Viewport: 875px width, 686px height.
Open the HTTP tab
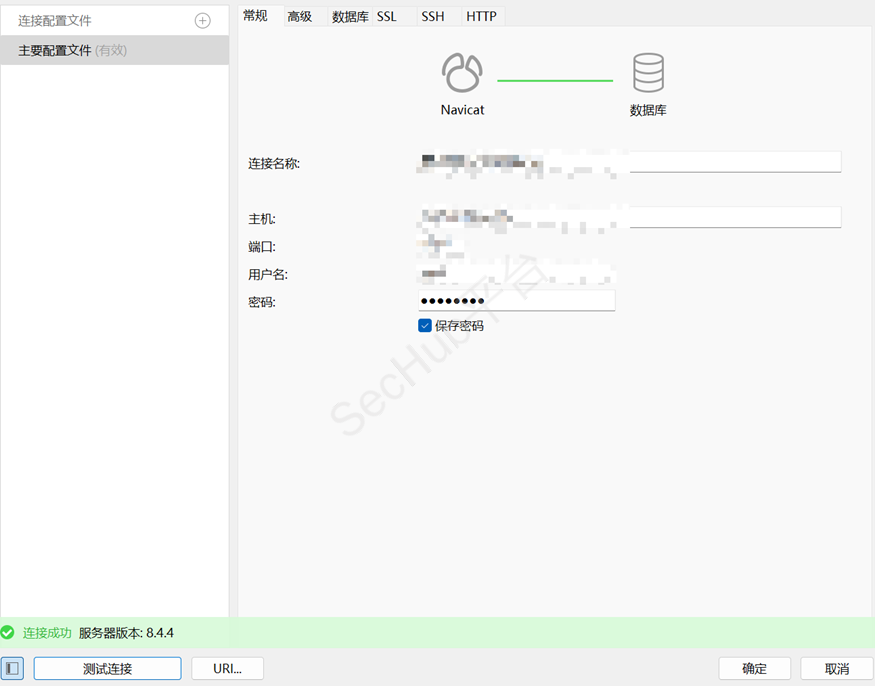pos(481,16)
